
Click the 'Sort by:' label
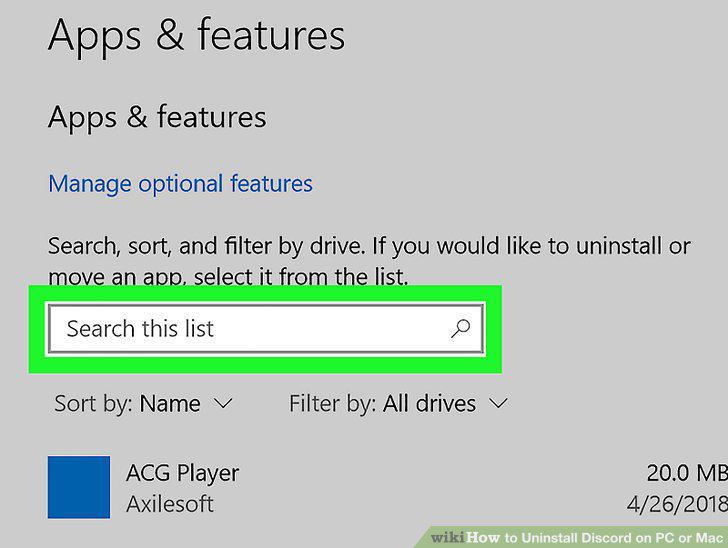click(94, 403)
